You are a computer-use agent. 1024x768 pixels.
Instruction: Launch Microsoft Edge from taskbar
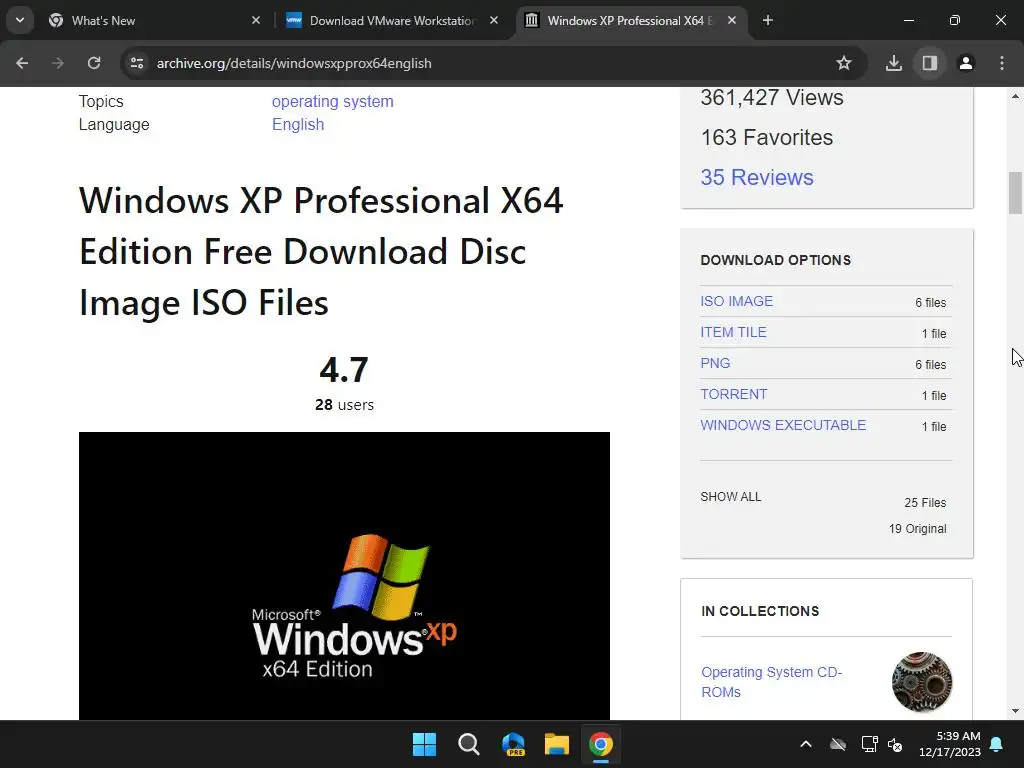coord(513,744)
